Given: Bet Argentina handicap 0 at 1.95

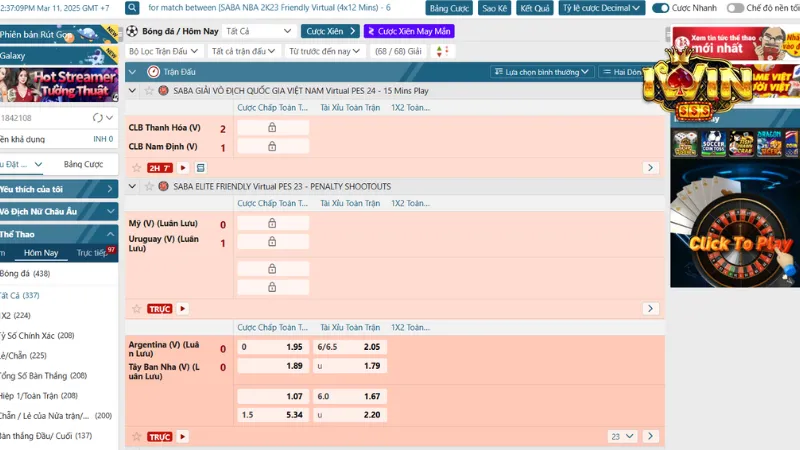Looking at the screenshot, I should (x=273, y=347).
